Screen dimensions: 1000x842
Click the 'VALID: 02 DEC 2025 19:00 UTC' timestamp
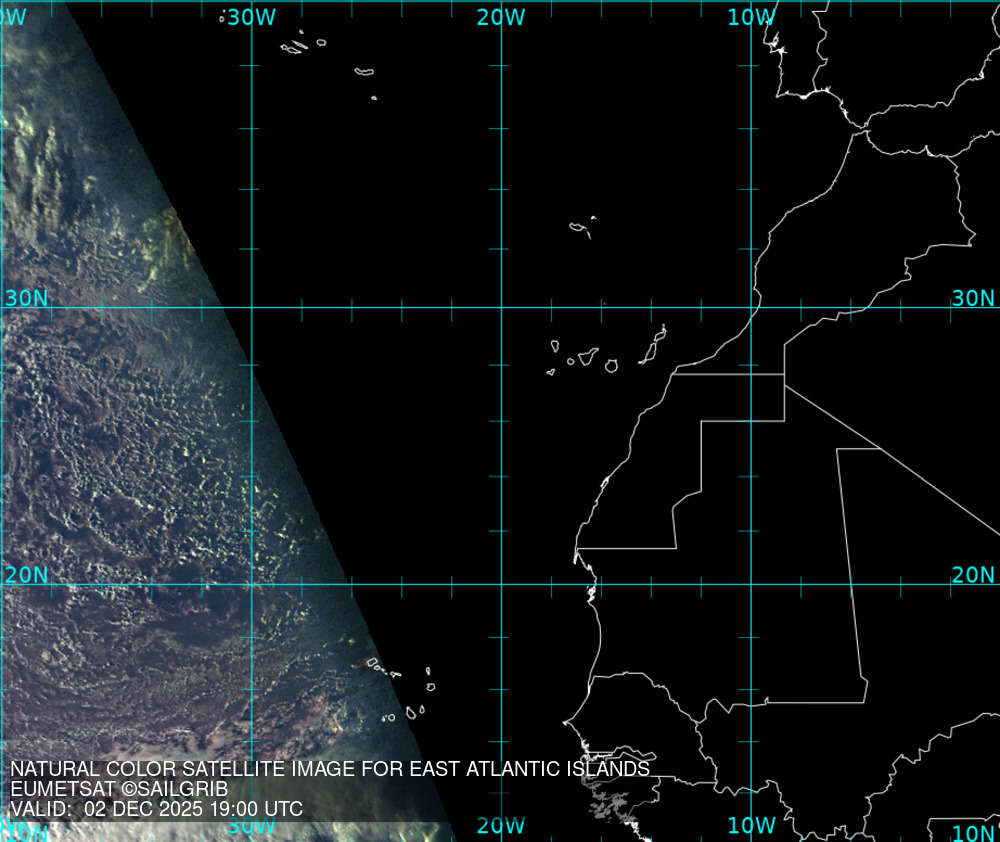pos(156,808)
